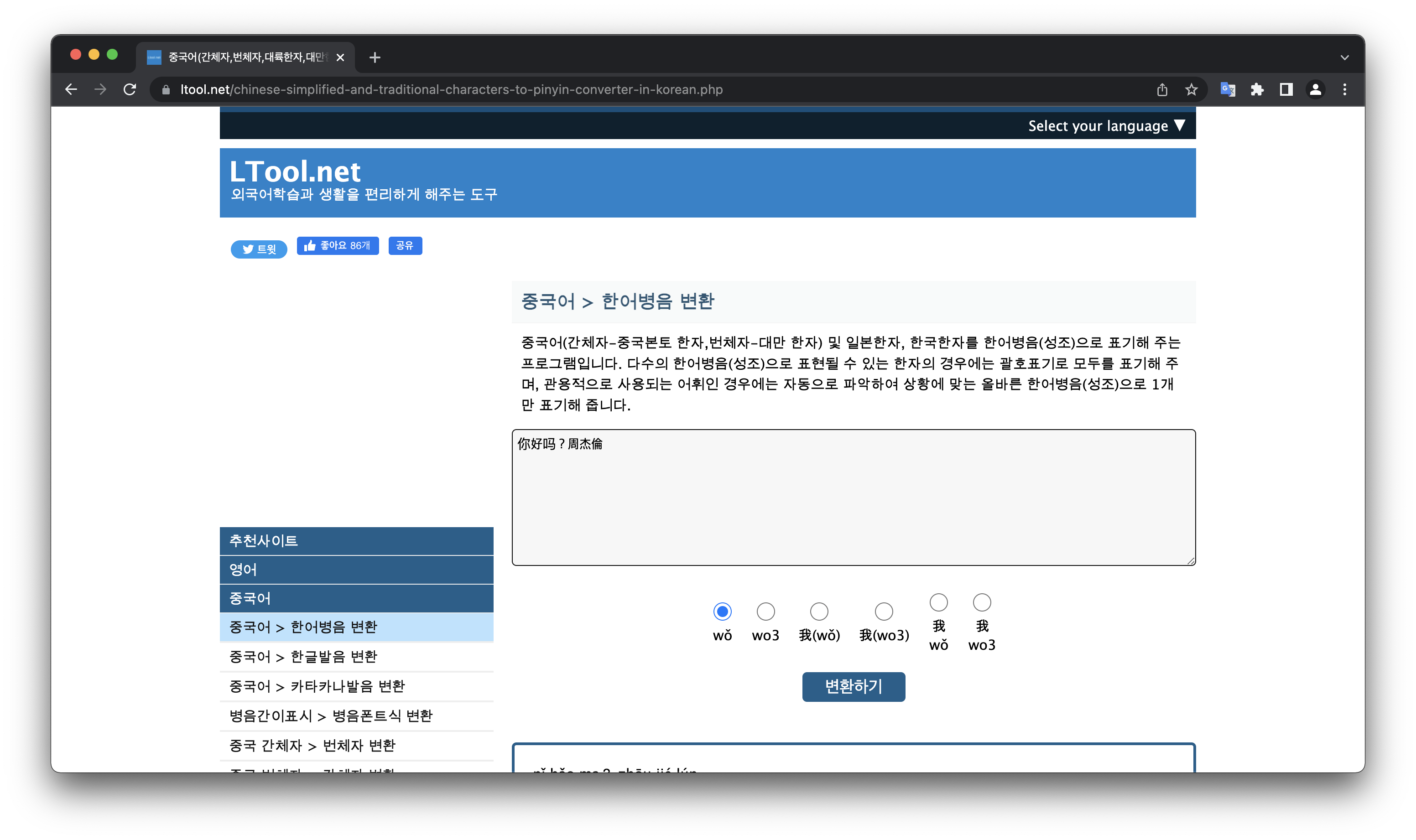Select the wo3 numeric tone radio option
This screenshot has width=1416, height=840.
(765, 612)
